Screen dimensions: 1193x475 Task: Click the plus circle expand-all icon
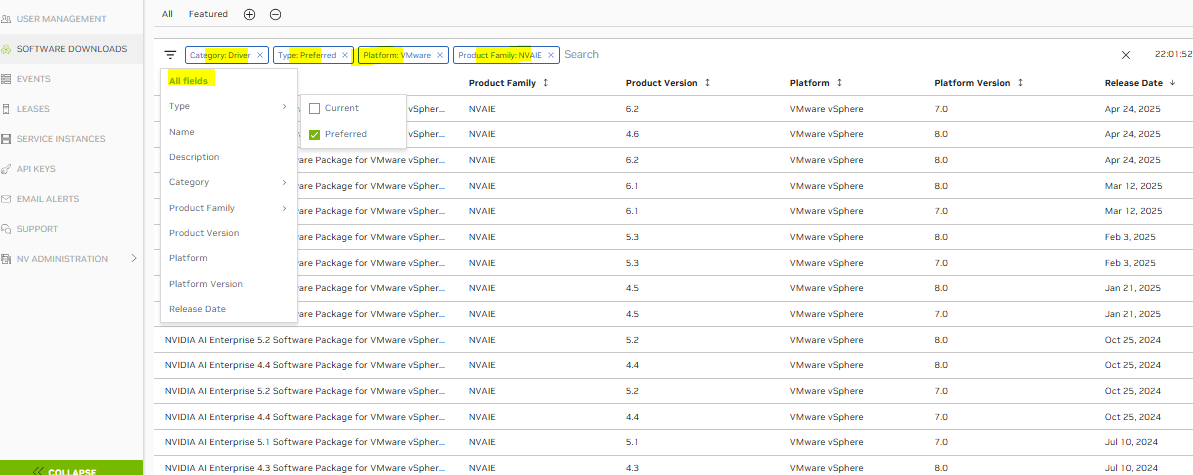click(x=250, y=14)
